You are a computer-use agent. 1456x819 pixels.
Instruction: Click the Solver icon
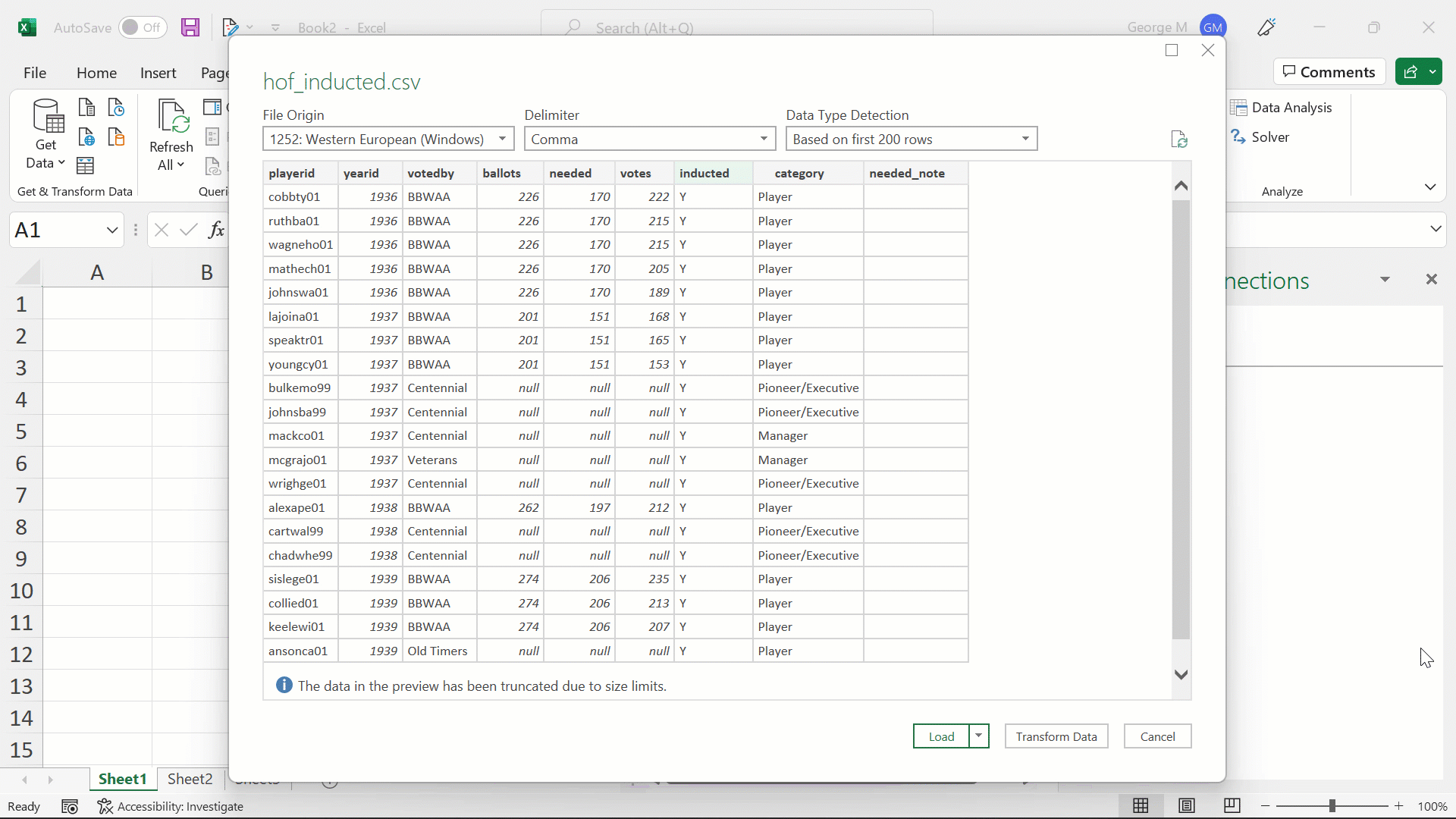tap(1239, 137)
